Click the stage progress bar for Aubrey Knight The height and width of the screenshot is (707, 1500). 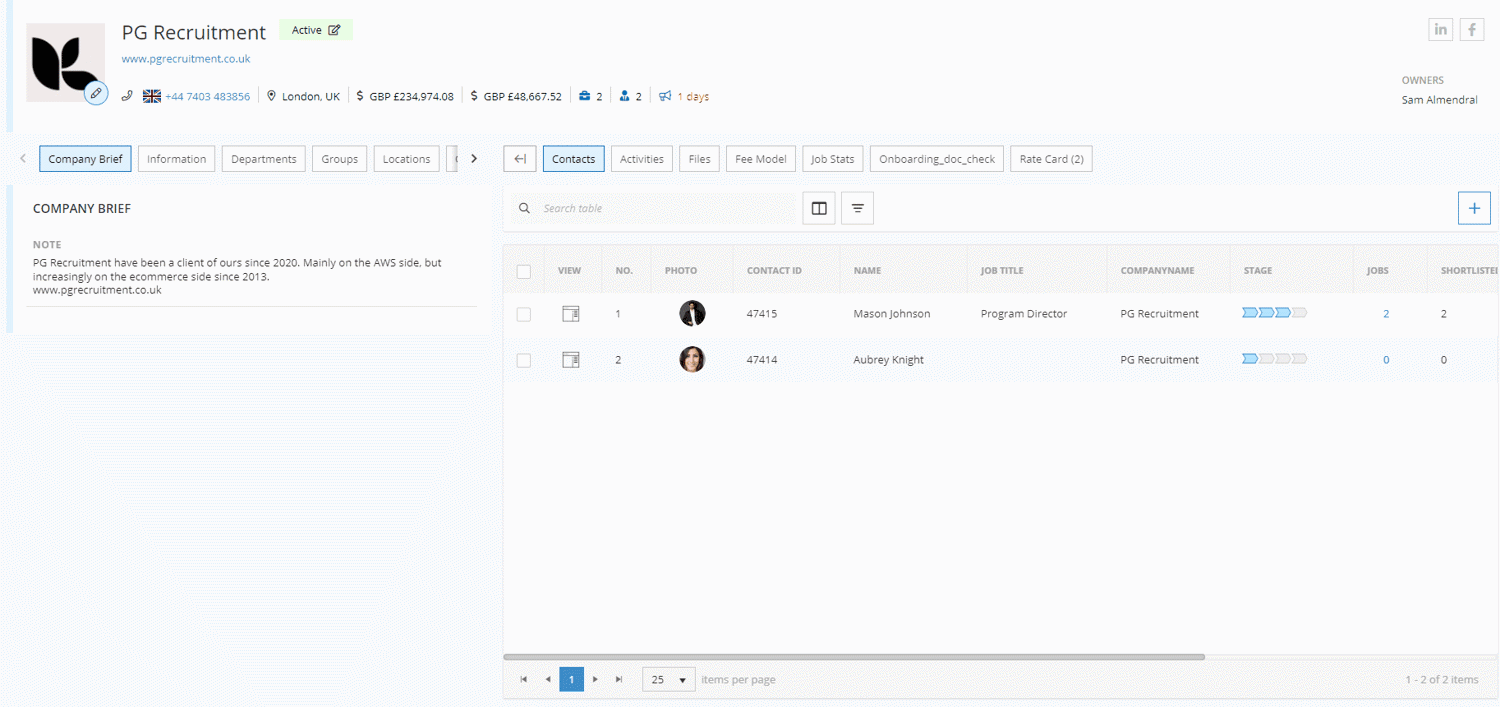[x=1274, y=359]
